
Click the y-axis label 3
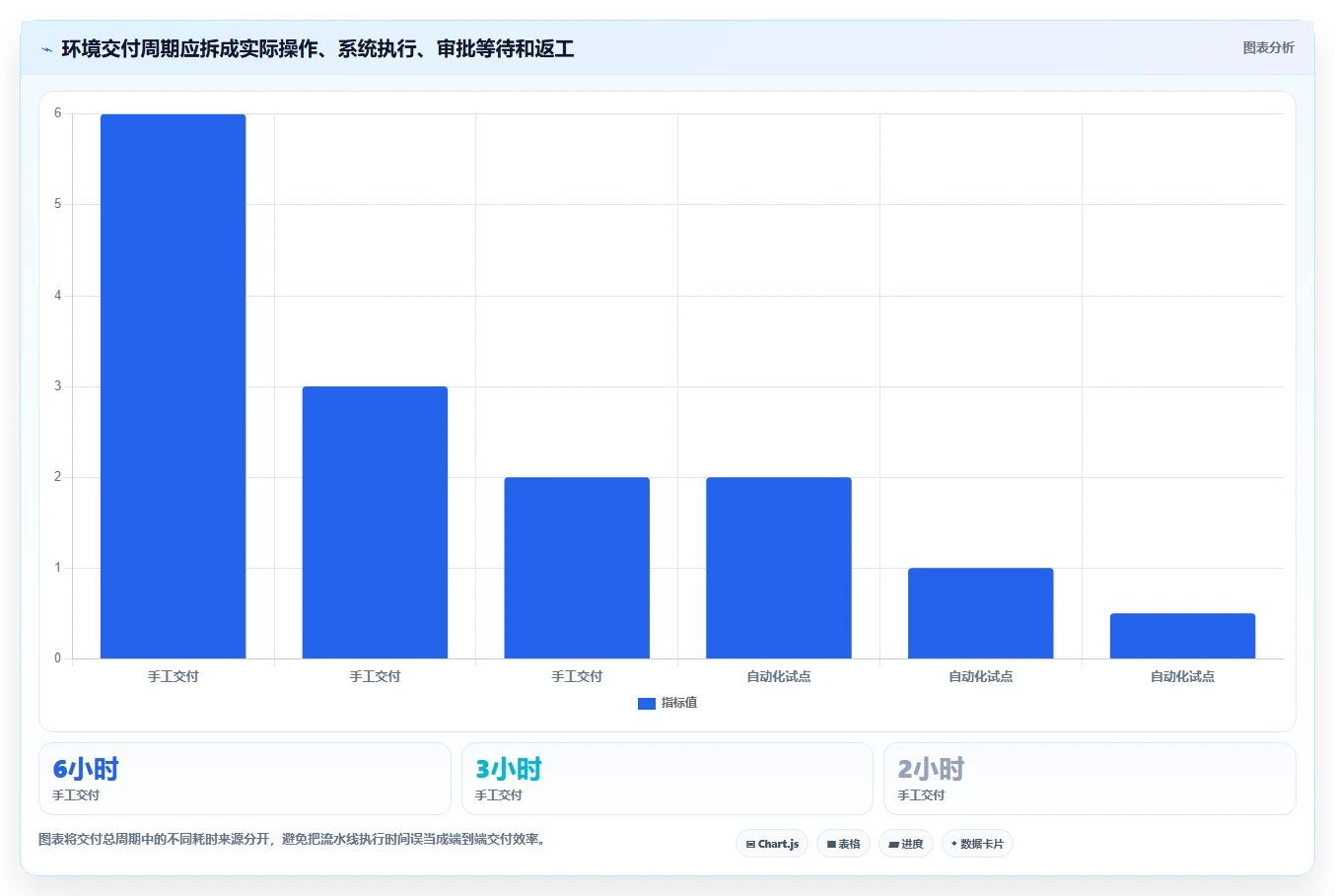(57, 386)
